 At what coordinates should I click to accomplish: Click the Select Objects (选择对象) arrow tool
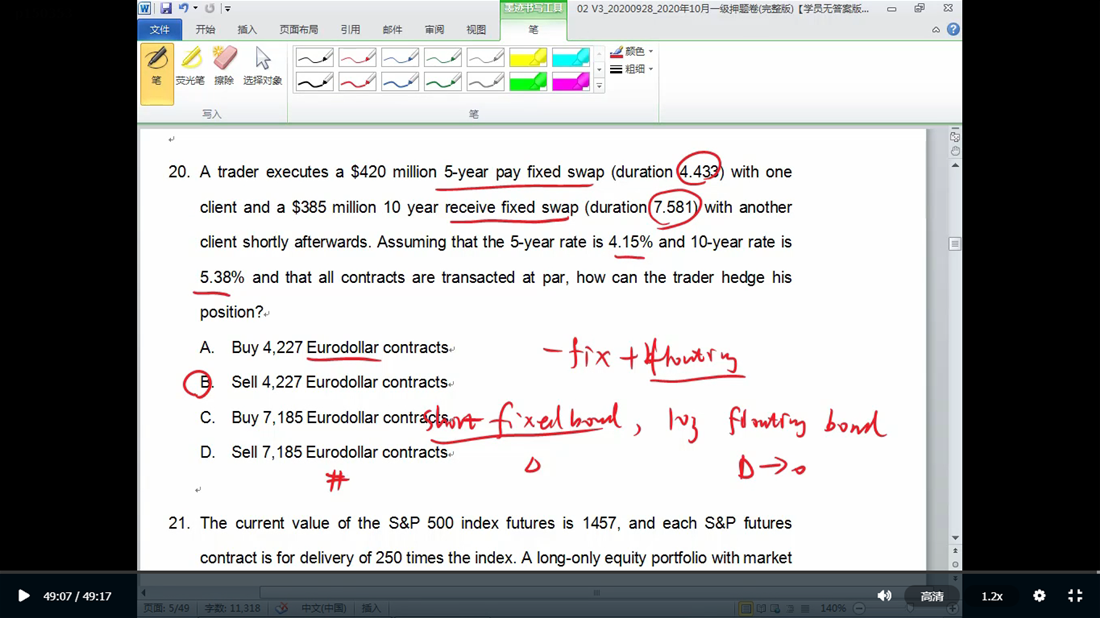click(262, 67)
